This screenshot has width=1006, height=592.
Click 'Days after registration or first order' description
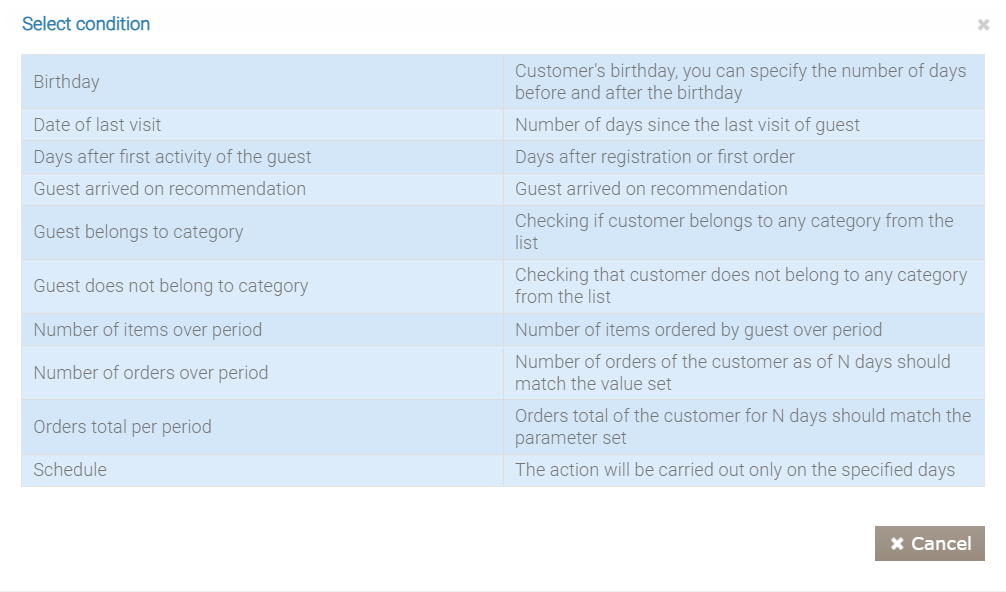[655, 157]
